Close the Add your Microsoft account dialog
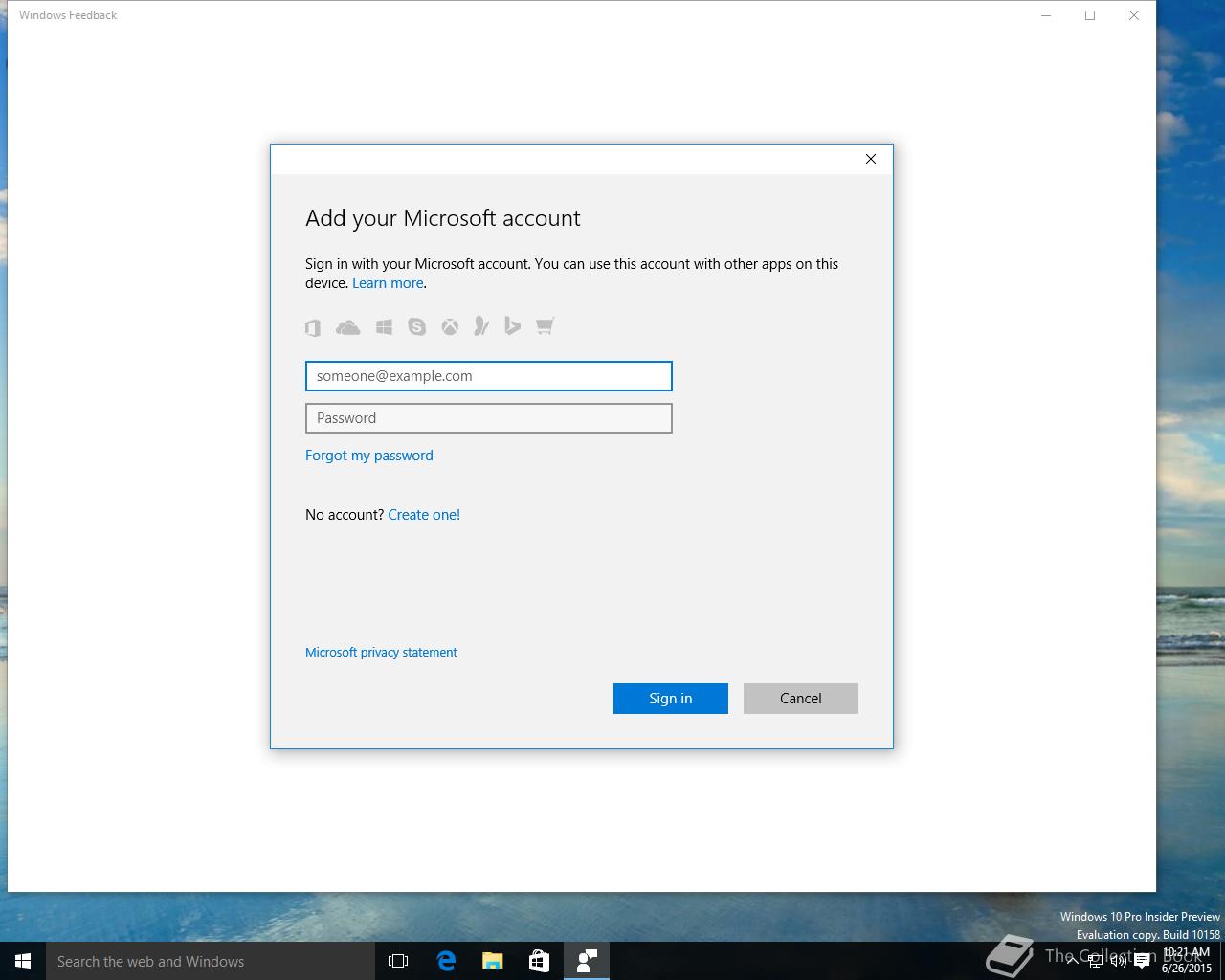The height and width of the screenshot is (980, 1225). pos(871,159)
